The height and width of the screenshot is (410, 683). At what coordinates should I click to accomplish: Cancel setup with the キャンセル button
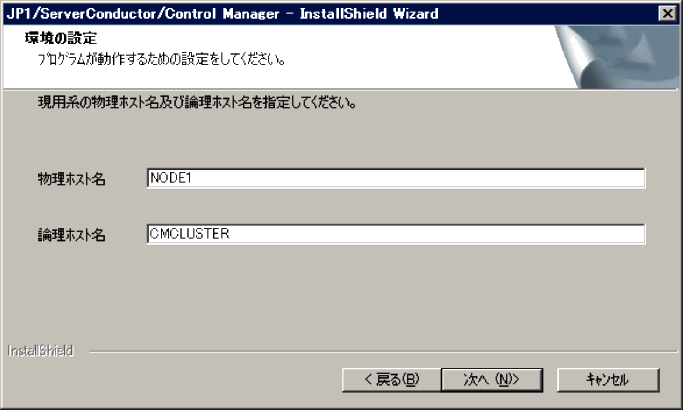tap(608, 380)
